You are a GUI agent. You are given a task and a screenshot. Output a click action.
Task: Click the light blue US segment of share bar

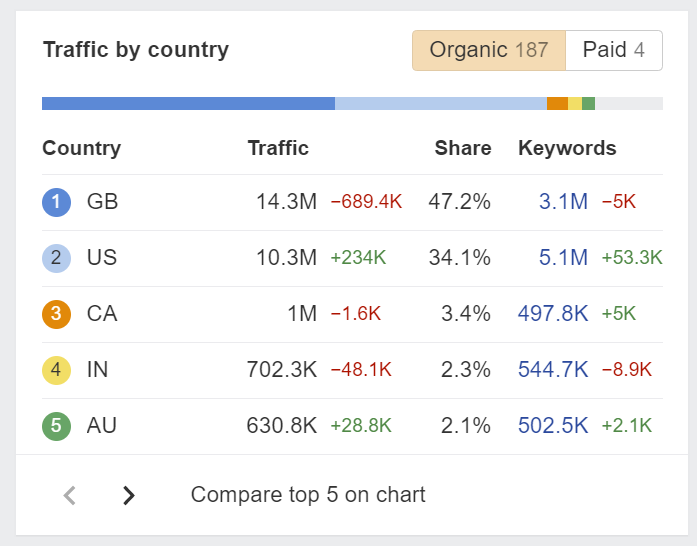coord(440,103)
